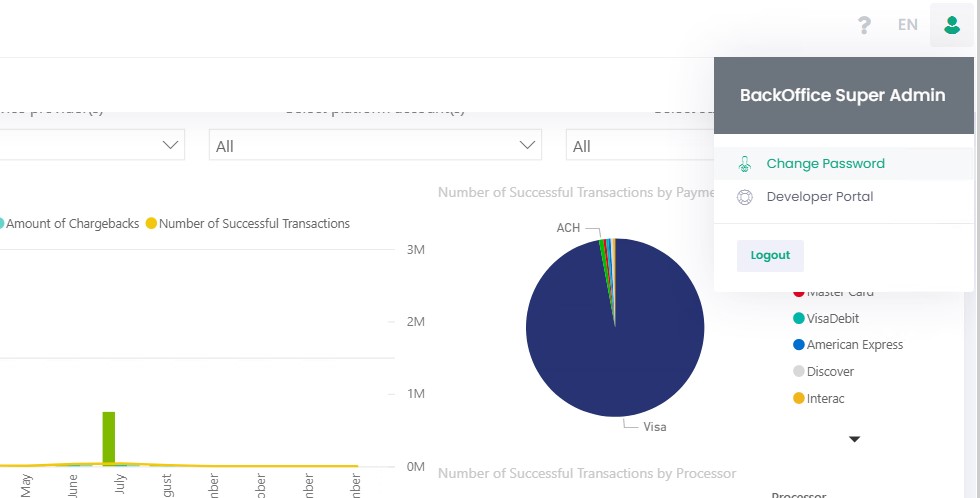Toggle the VisaDebit legend entry
The image size is (980, 498).
tap(832, 319)
